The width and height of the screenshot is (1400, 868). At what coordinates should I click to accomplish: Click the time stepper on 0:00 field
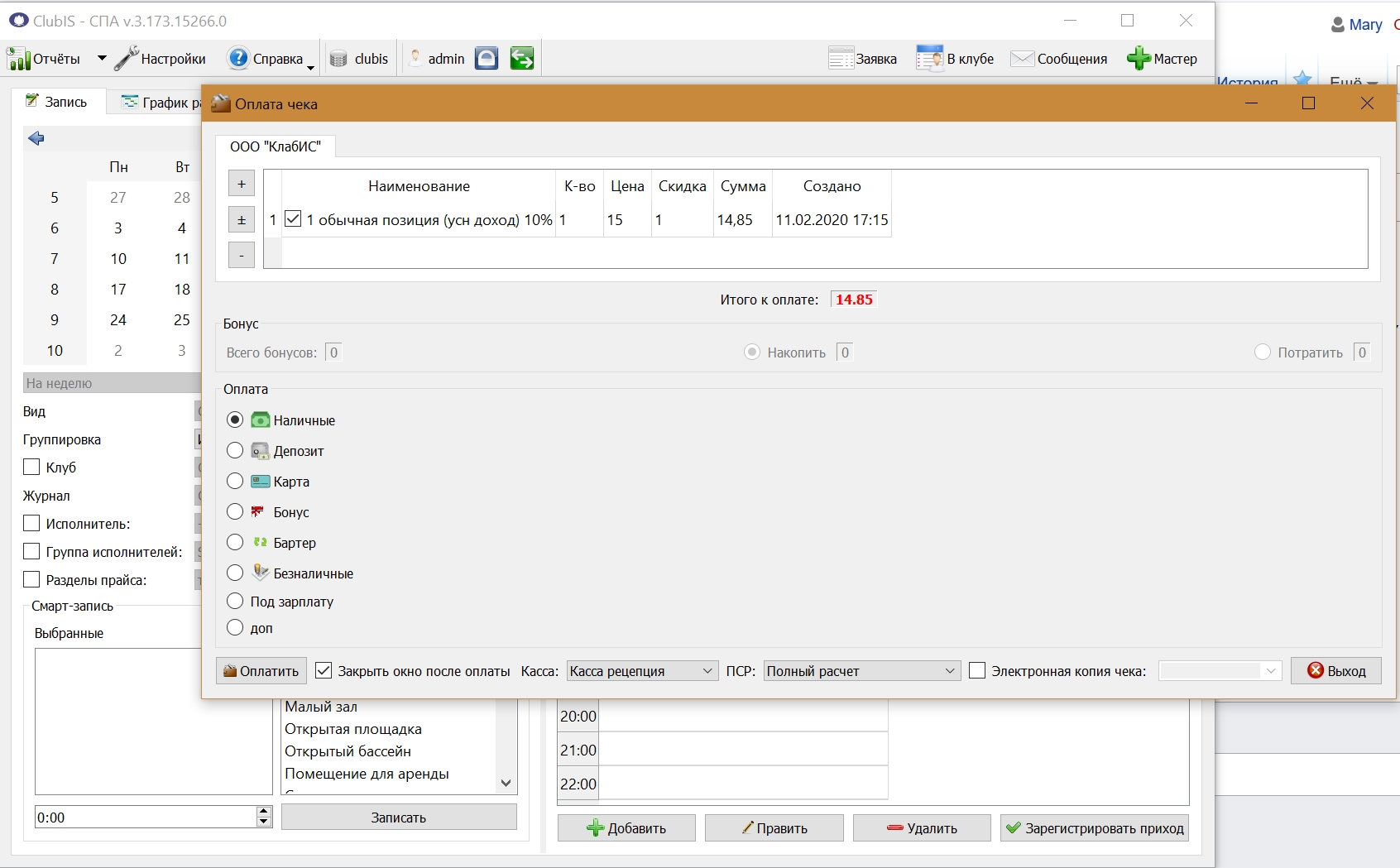tap(264, 817)
